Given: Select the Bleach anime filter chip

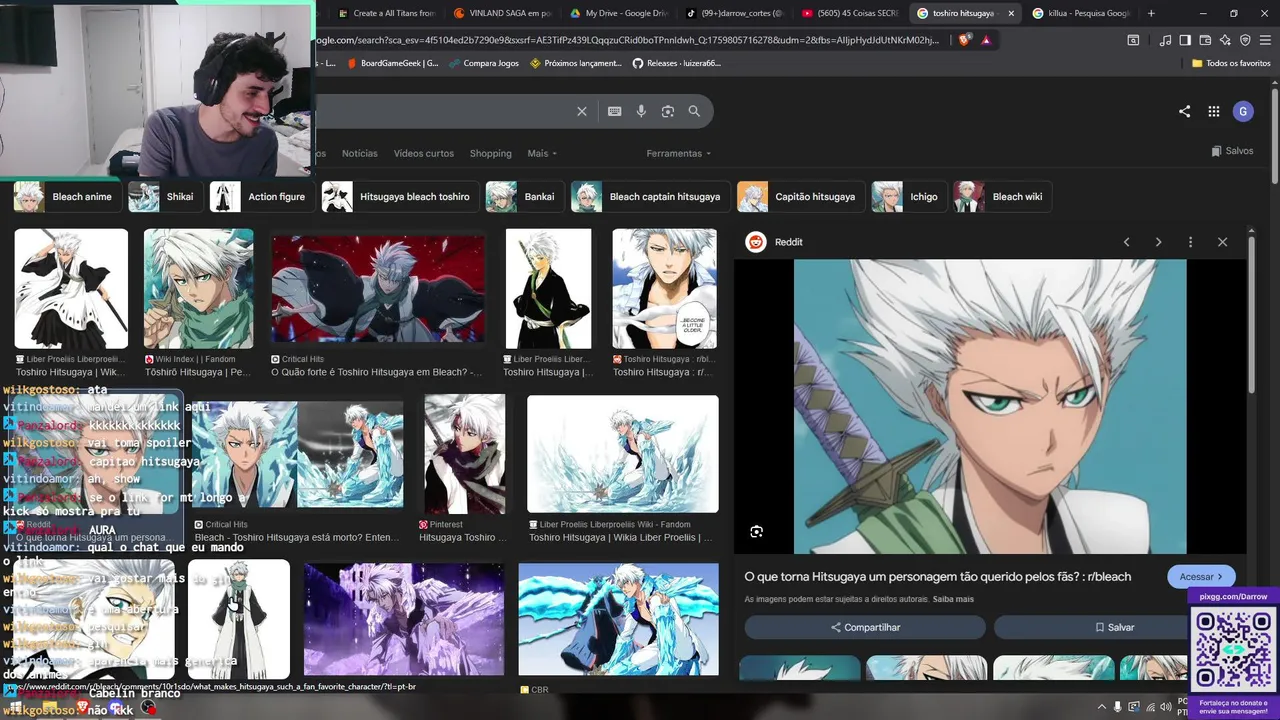Looking at the screenshot, I should [66, 197].
